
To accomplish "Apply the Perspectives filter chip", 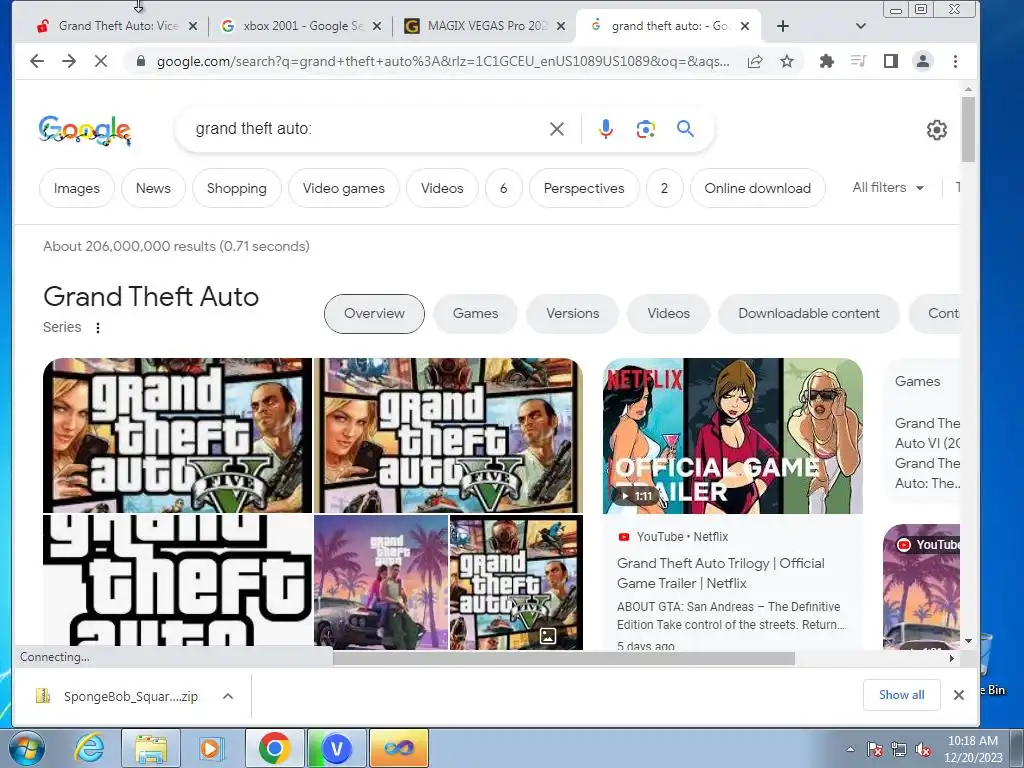I will point(584,188).
